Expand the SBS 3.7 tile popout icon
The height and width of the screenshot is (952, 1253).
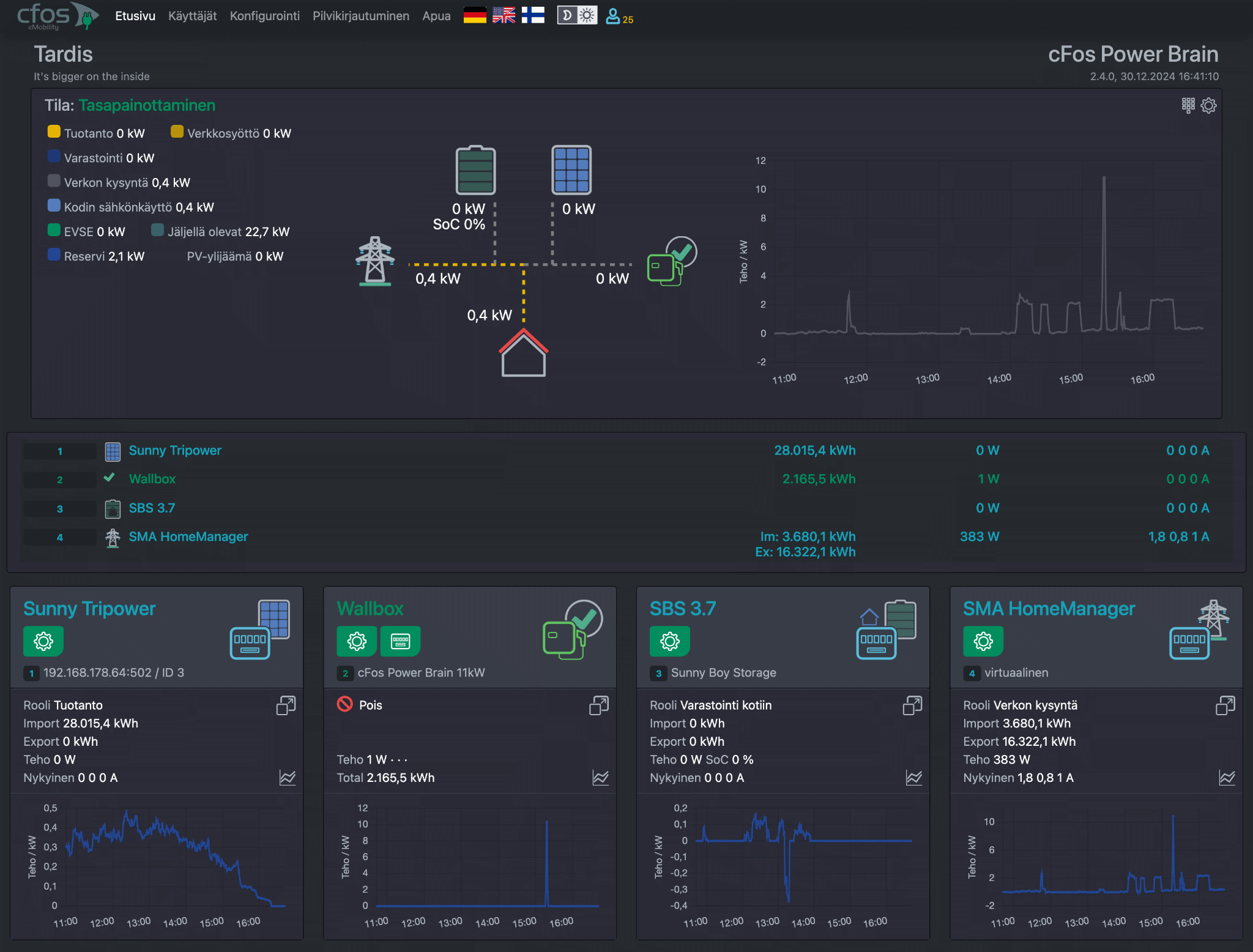(912, 705)
